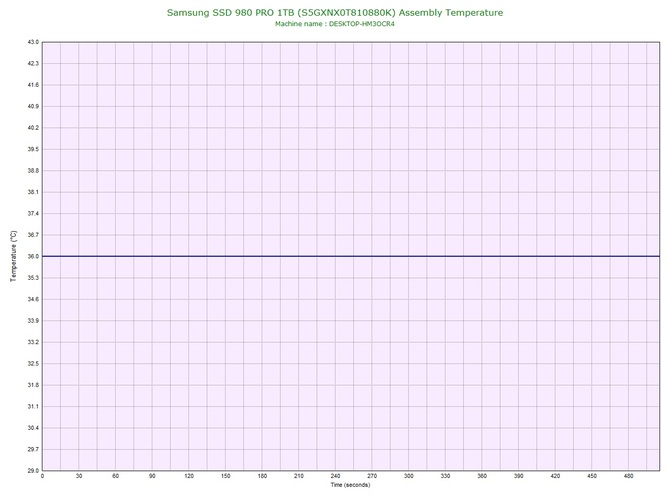Image resolution: width=670 pixels, height=502 pixels.
Task: Click the 30.4 y-axis value
Action: [x=33, y=428]
